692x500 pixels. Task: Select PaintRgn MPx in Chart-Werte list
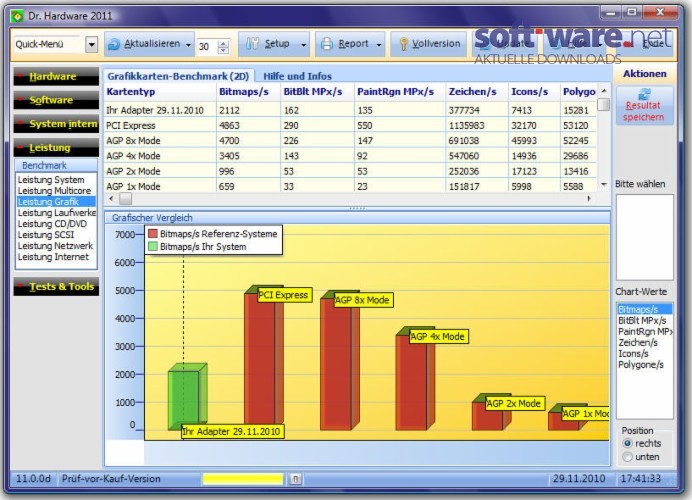(x=644, y=331)
